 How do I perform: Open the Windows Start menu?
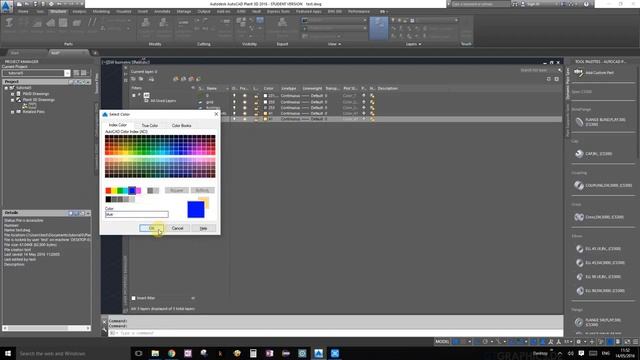click(x=7, y=353)
